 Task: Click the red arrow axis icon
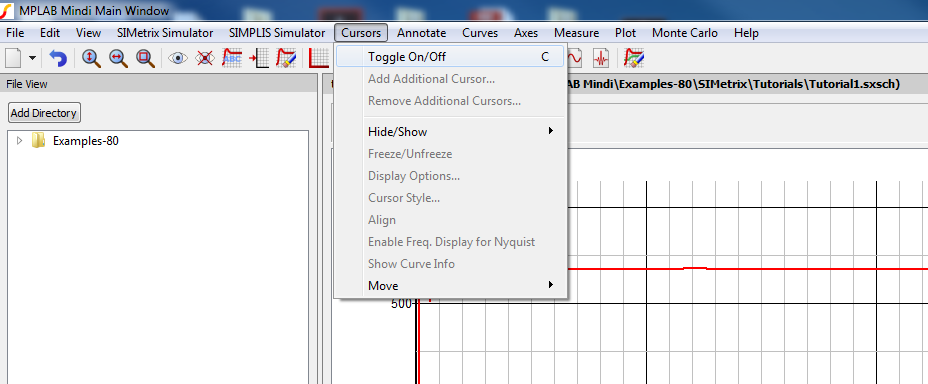pyautogui.click(x=259, y=58)
